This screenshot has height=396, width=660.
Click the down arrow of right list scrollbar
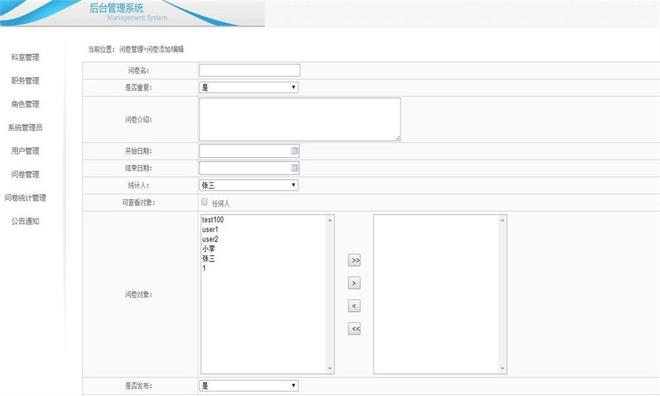[502, 369]
